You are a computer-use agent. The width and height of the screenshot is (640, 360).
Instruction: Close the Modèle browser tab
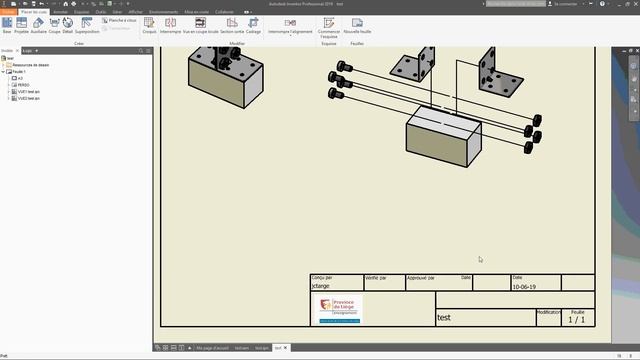click(17, 51)
